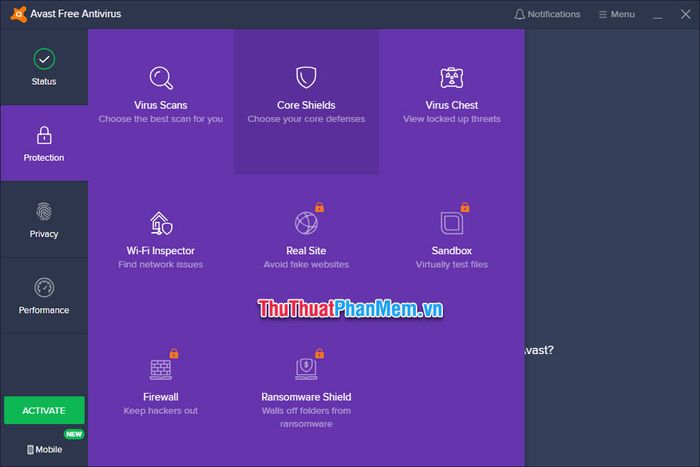This screenshot has height=467, width=700.
Task: Click the Core Shields title
Action: coord(306,105)
